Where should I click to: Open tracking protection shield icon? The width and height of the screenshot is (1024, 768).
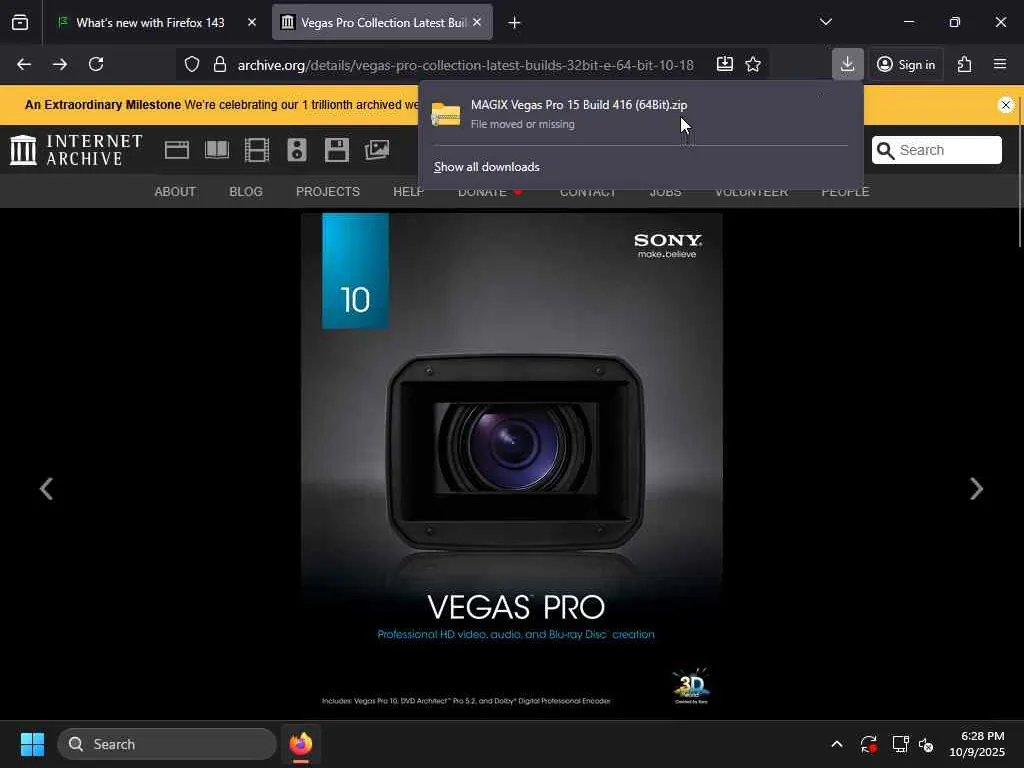point(191,64)
